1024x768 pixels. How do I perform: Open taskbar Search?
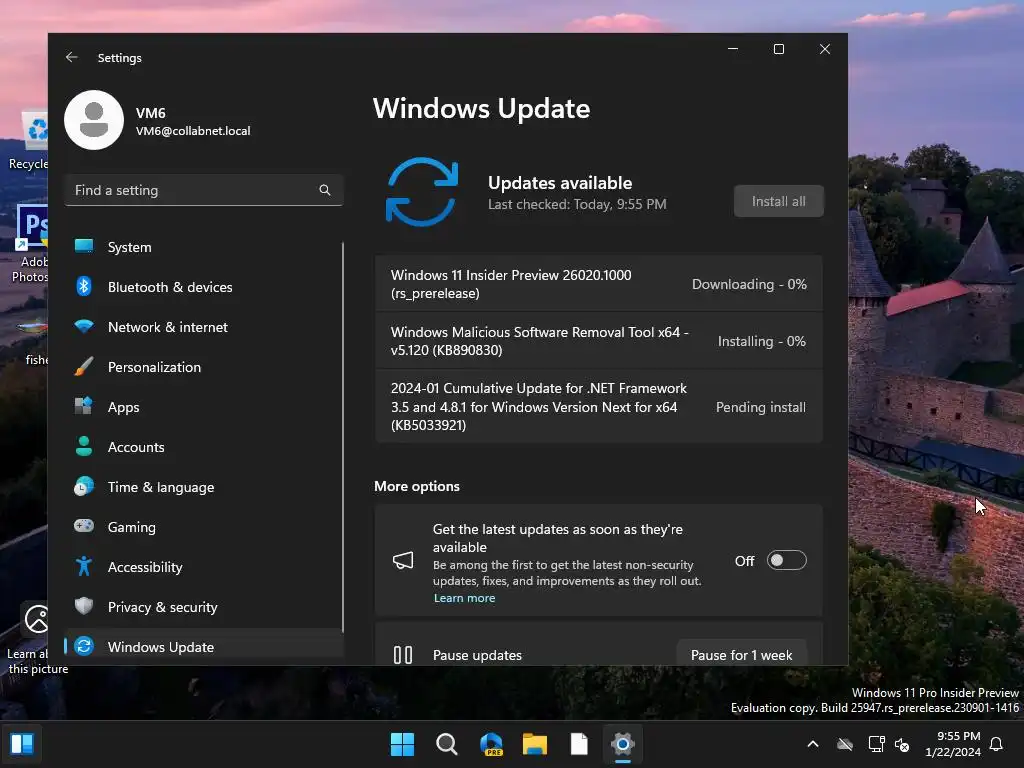(x=447, y=744)
